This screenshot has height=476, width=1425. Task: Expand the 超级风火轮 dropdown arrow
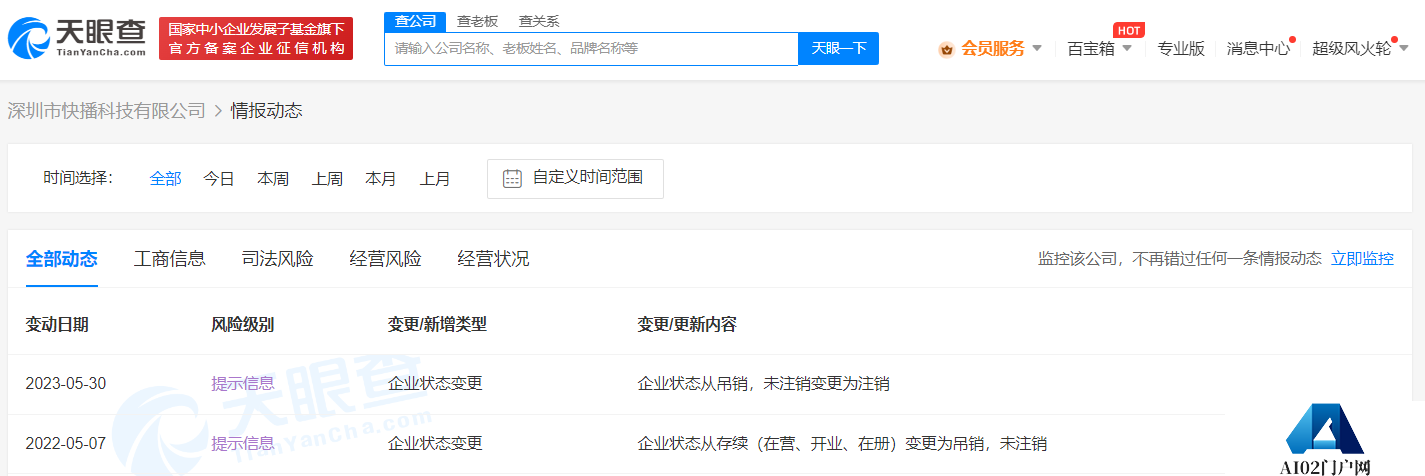[1403, 48]
